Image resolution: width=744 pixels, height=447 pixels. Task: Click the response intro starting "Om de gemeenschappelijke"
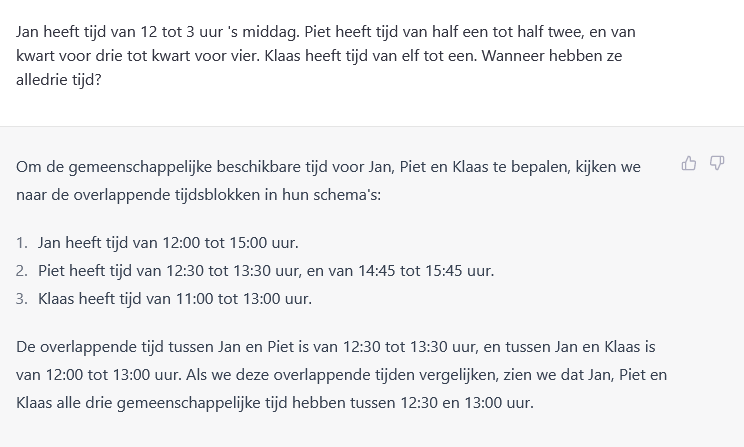pyautogui.click(x=328, y=181)
